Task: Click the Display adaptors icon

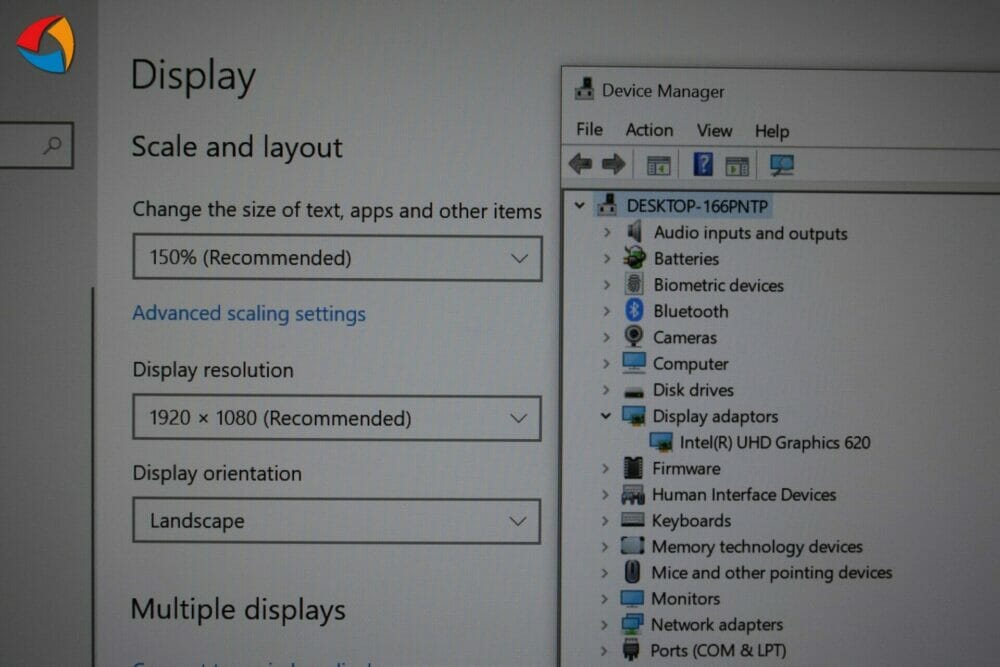Action: [x=633, y=415]
